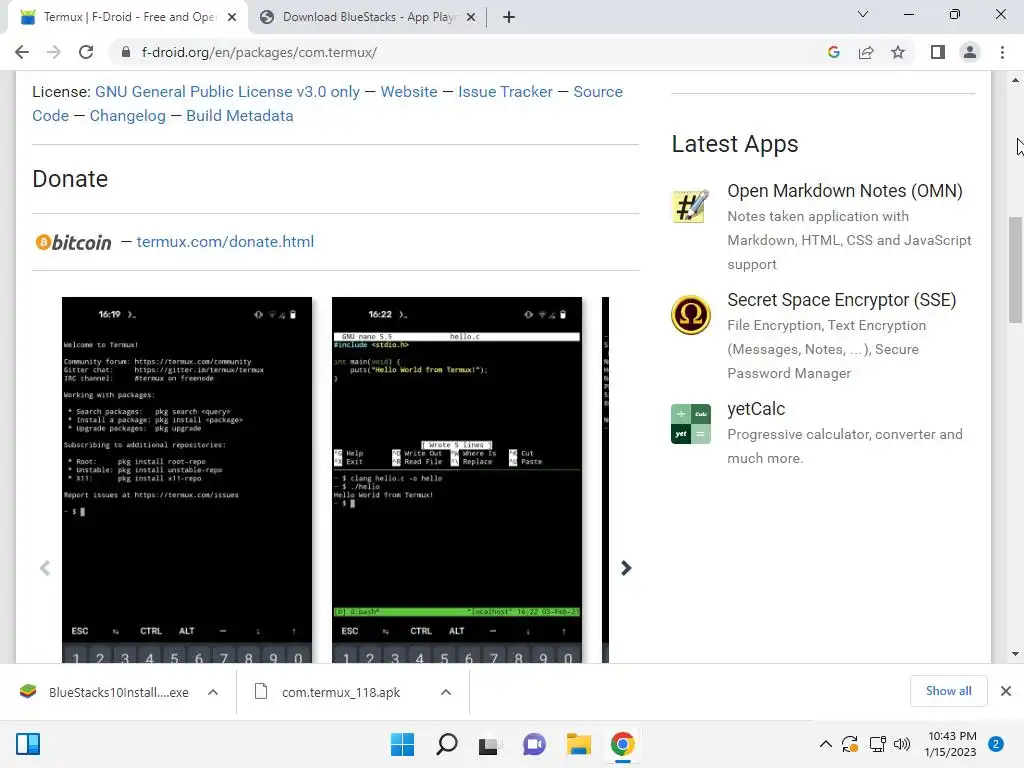Show all downloads
1024x768 pixels.
tap(948, 691)
